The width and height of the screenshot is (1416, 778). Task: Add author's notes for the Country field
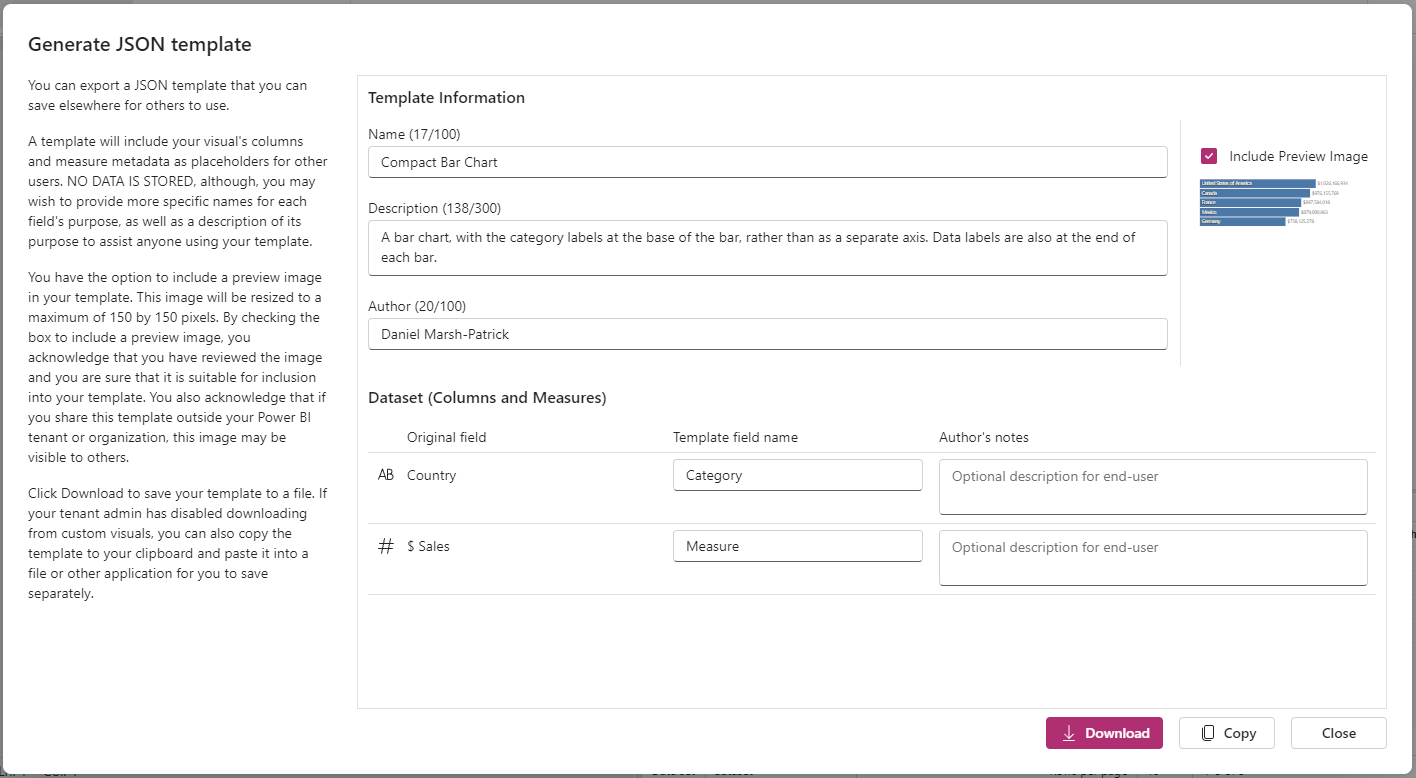tap(1153, 487)
